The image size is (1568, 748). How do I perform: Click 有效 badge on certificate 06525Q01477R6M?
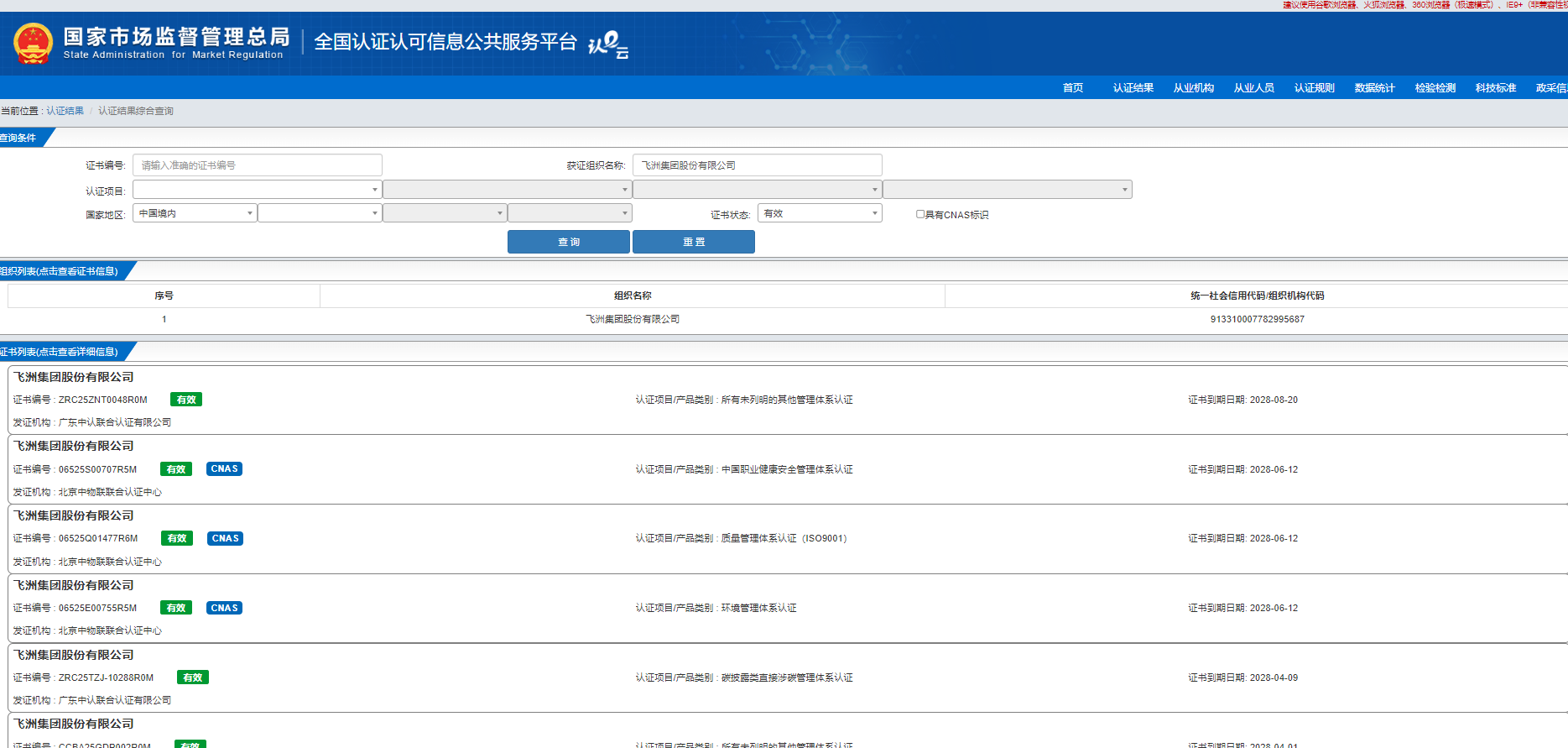[x=177, y=539]
